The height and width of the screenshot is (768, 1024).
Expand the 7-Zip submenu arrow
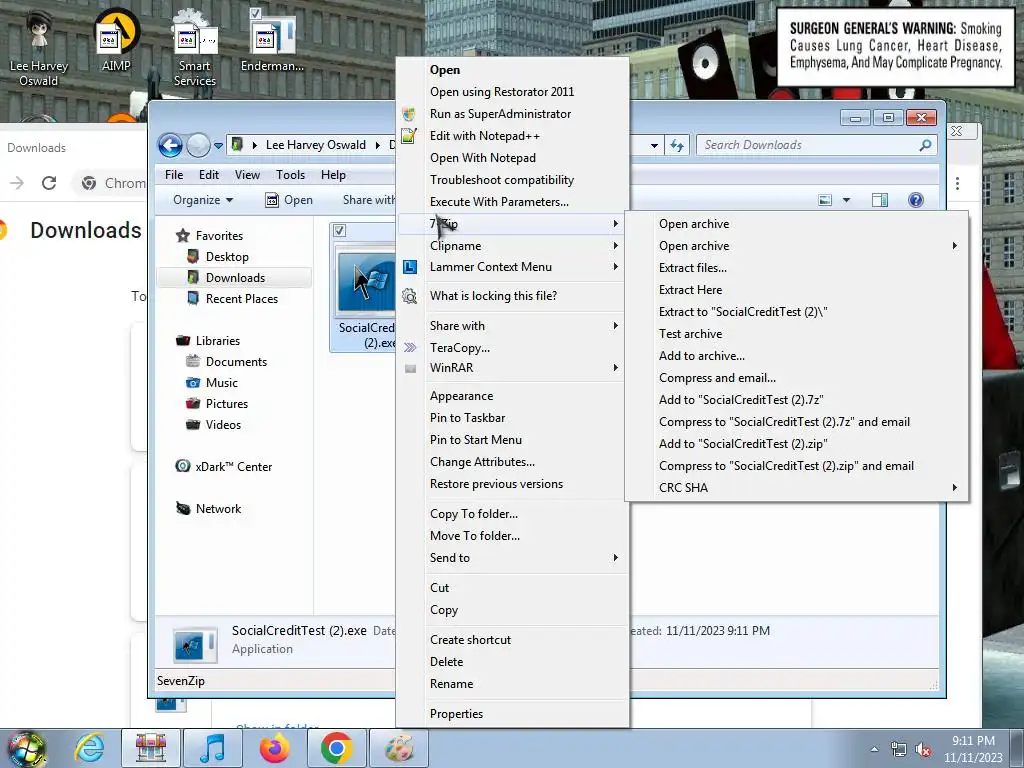tap(615, 224)
